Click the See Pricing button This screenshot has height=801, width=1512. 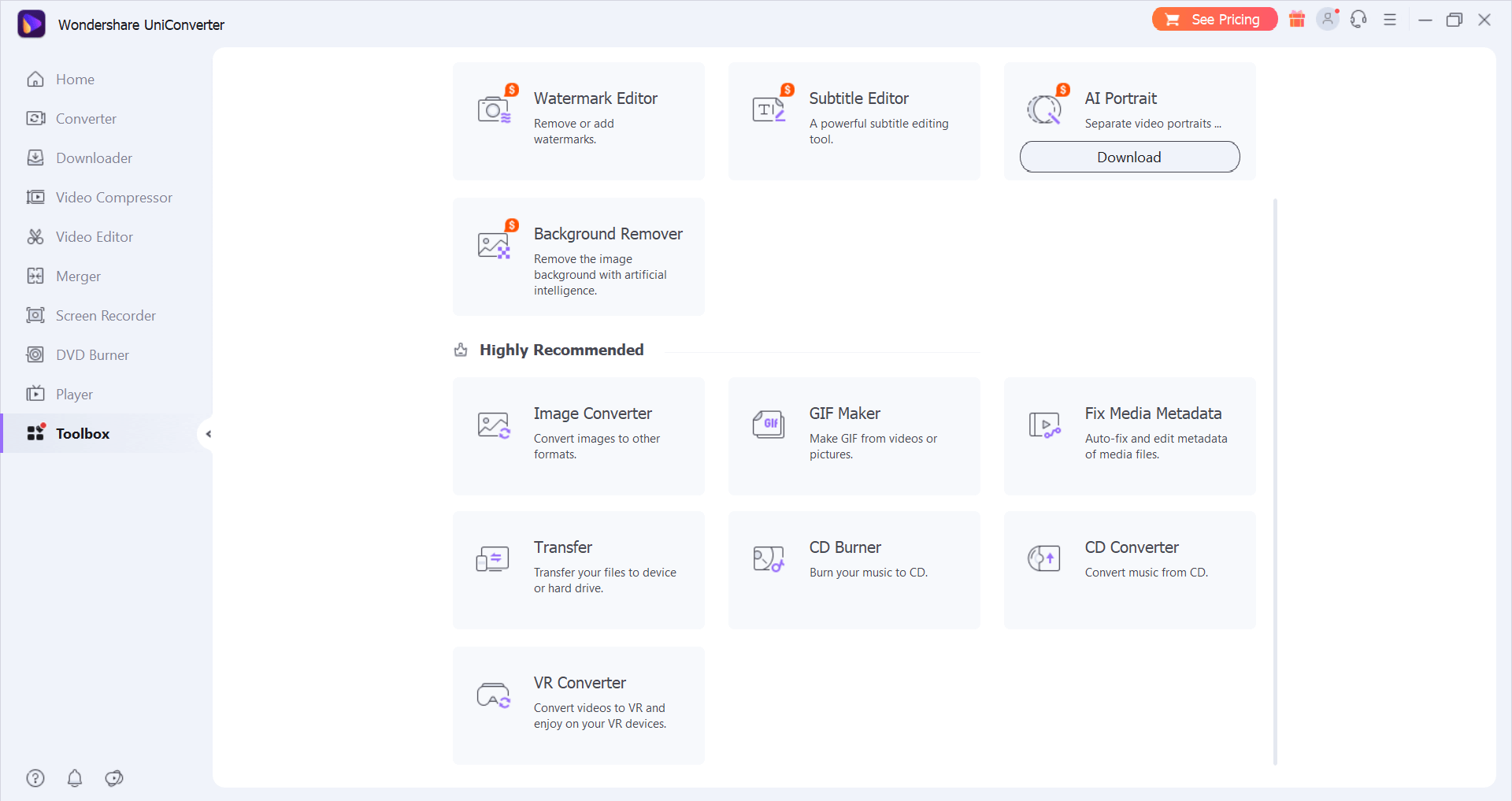[x=1214, y=19]
